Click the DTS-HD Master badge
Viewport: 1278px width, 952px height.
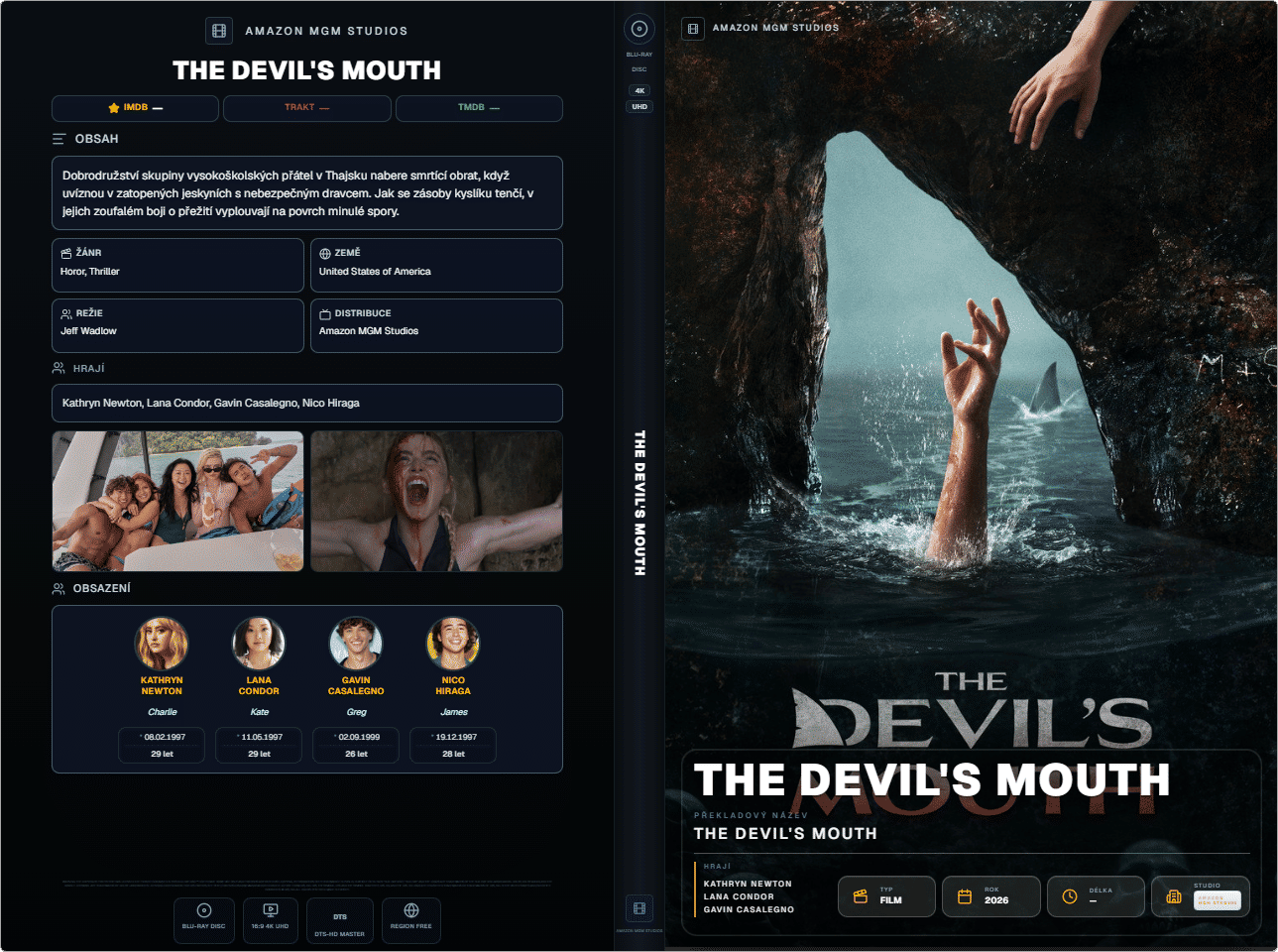340,920
